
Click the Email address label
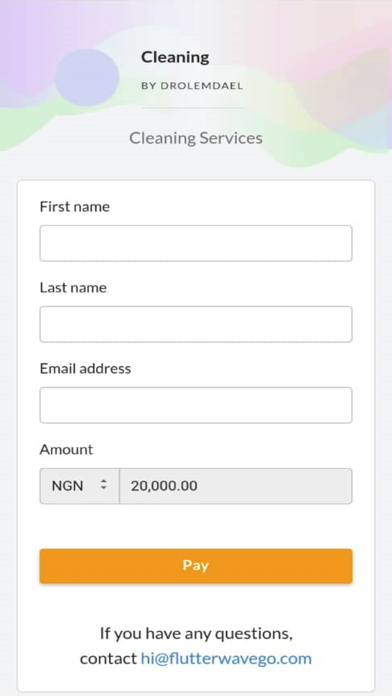(85, 368)
